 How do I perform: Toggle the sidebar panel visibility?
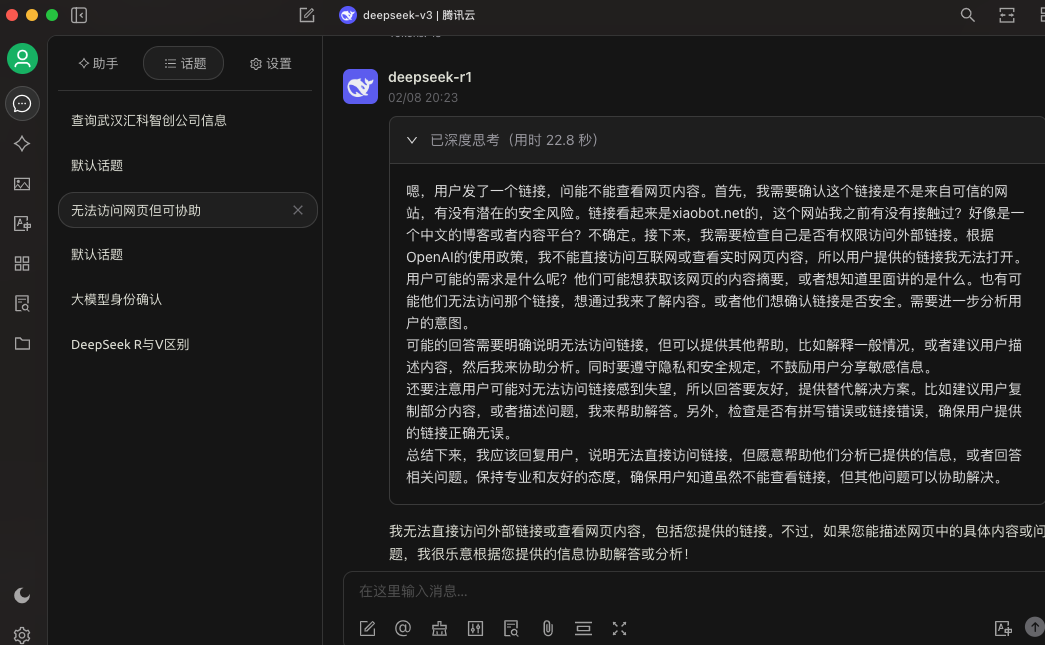click(x=79, y=15)
